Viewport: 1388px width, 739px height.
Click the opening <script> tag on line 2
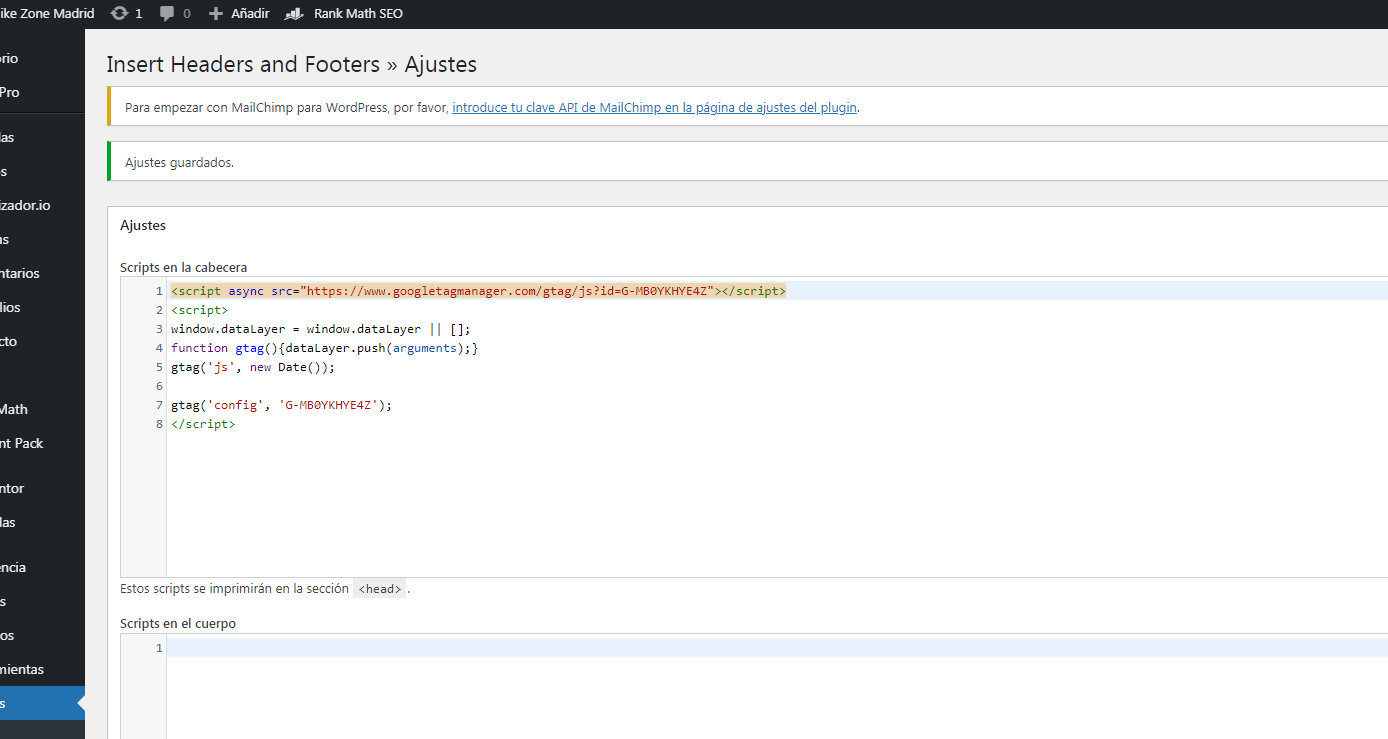tap(199, 310)
